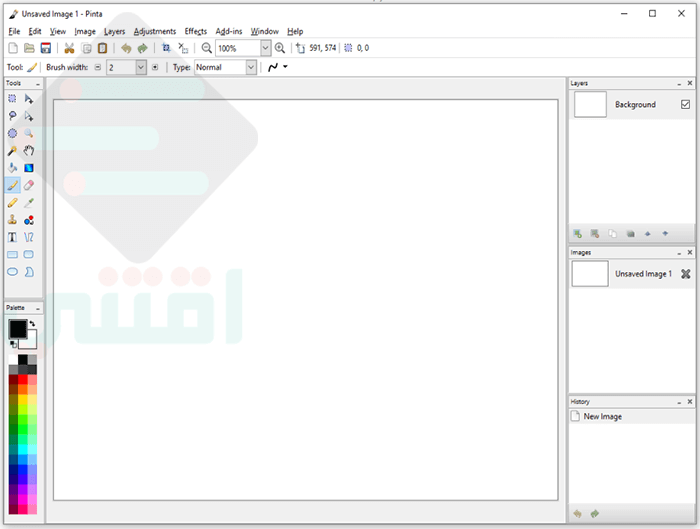Minimize the Images panel
The image size is (700, 529).
click(679, 253)
